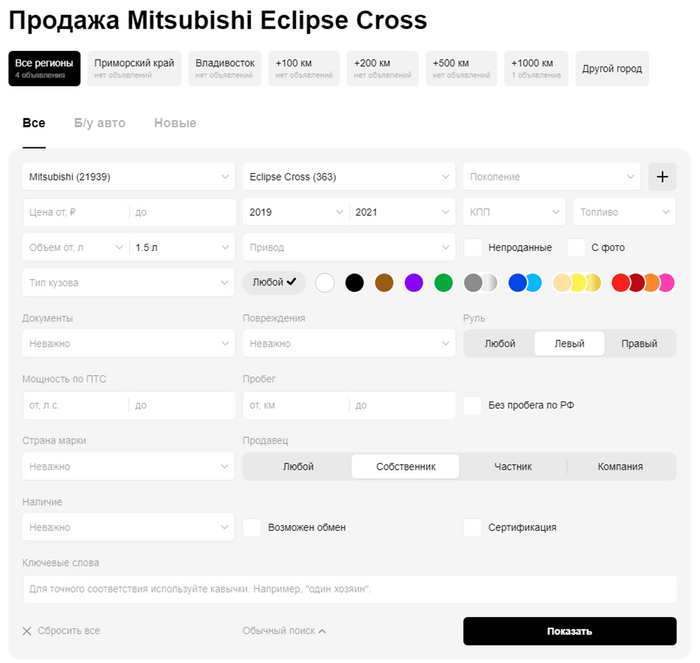The image size is (700, 663).
Task: Choose the blue color swatch group
Action: [525, 283]
